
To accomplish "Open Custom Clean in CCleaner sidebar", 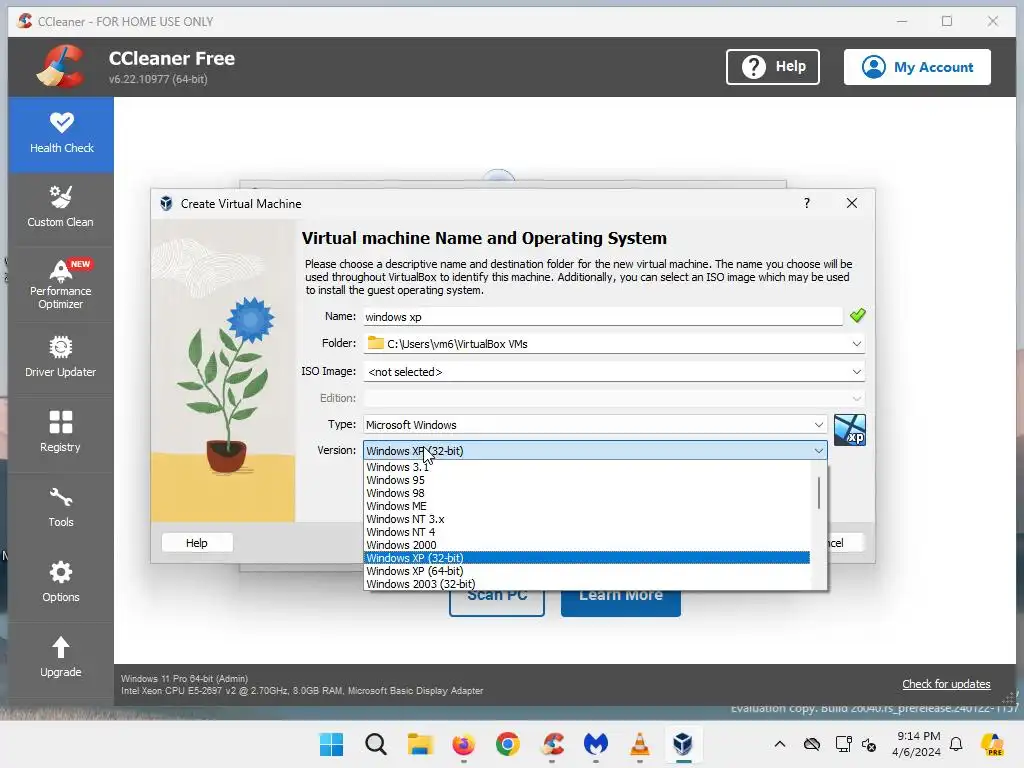I will [61, 208].
